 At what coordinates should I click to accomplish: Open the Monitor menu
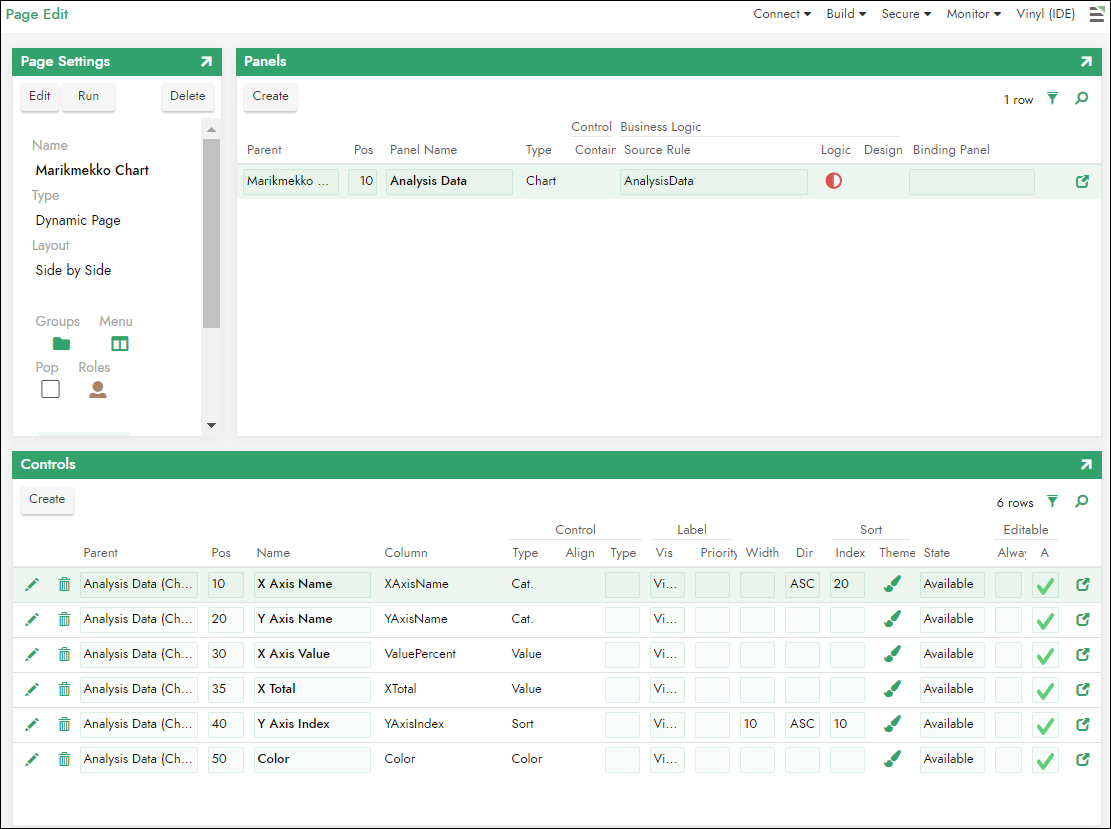pyautogui.click(x=973, y=14)
